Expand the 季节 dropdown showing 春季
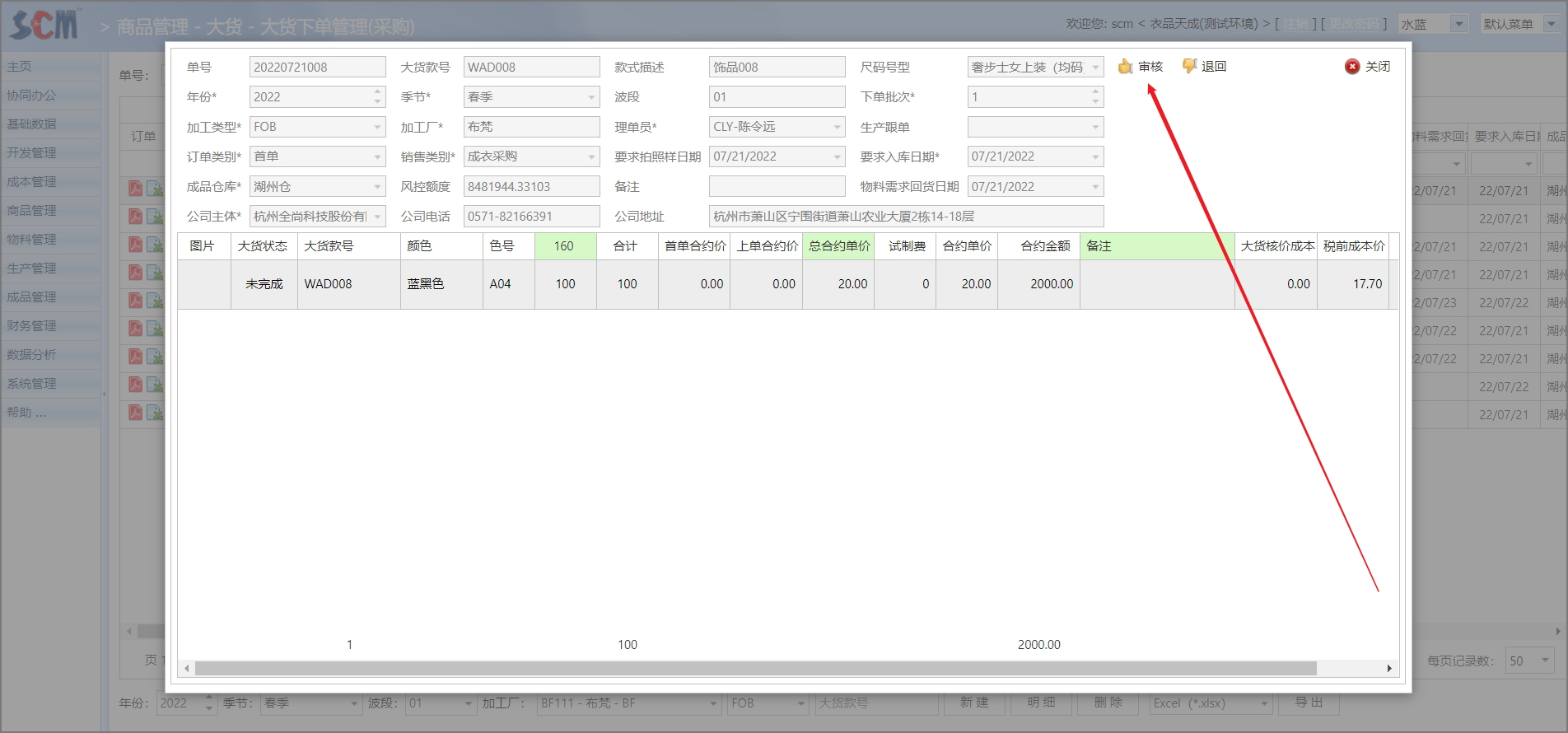1568x733 pixels. [x=591, y=97]
